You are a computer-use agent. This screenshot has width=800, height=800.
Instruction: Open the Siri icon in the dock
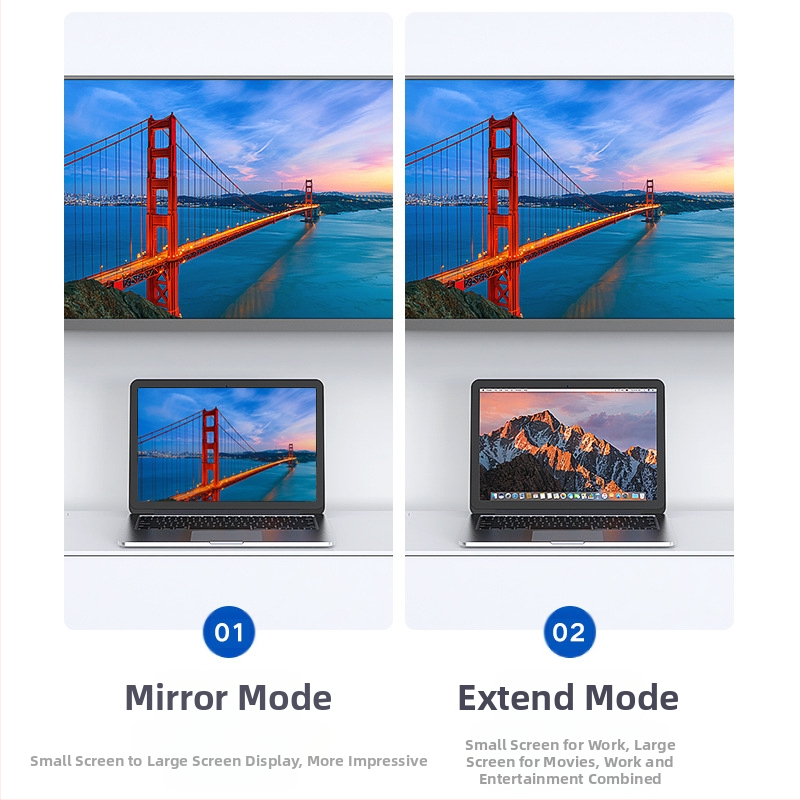coord(501,496)
